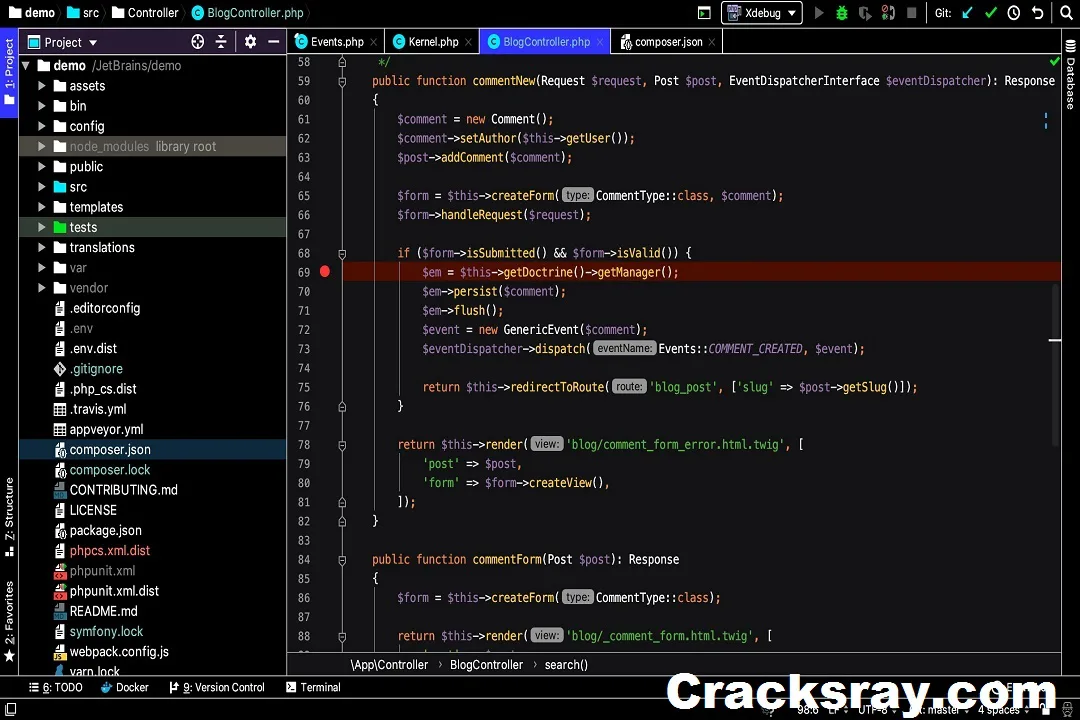Switch to the Events.php tab
Screen dimensions: 1080x720
click(x=337, y=42)
